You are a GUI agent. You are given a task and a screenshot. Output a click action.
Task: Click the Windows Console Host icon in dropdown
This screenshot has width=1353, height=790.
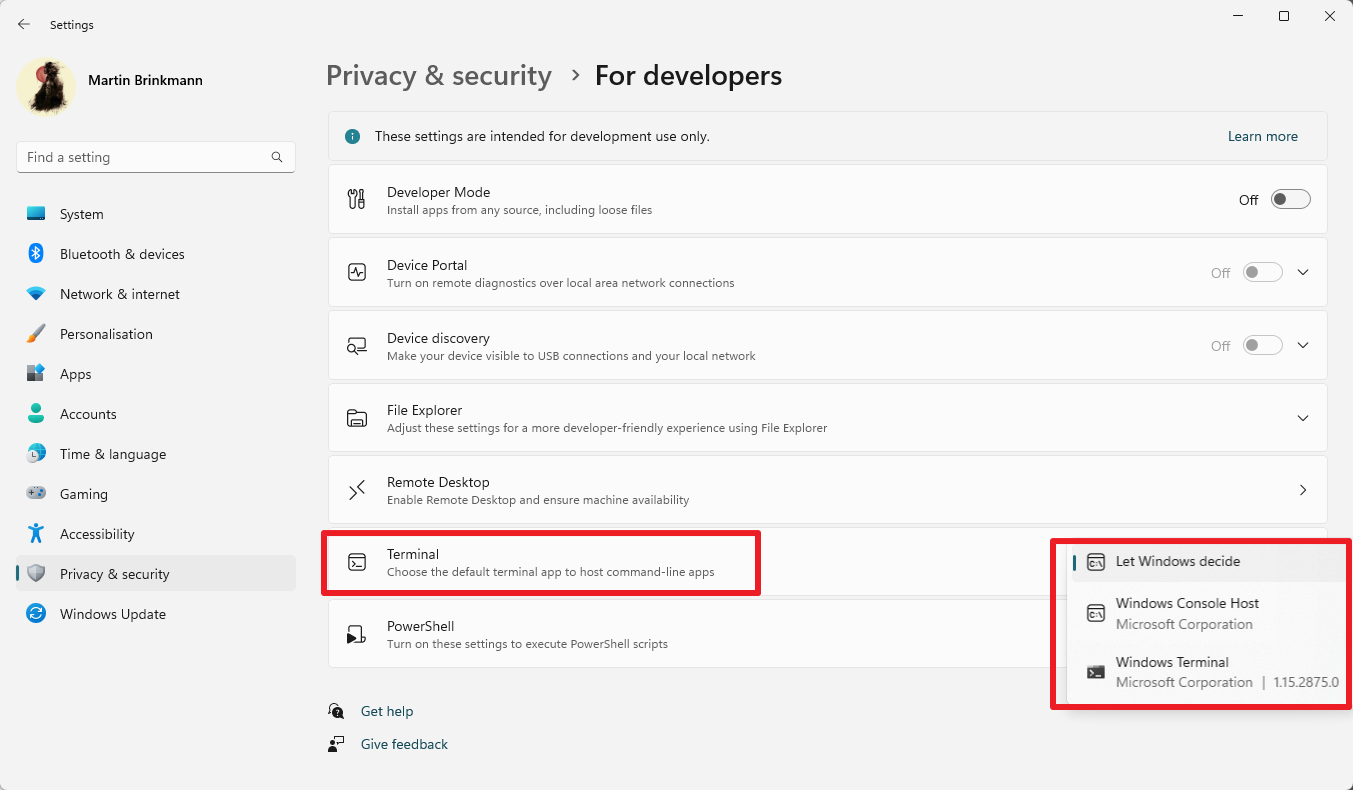1096,613
